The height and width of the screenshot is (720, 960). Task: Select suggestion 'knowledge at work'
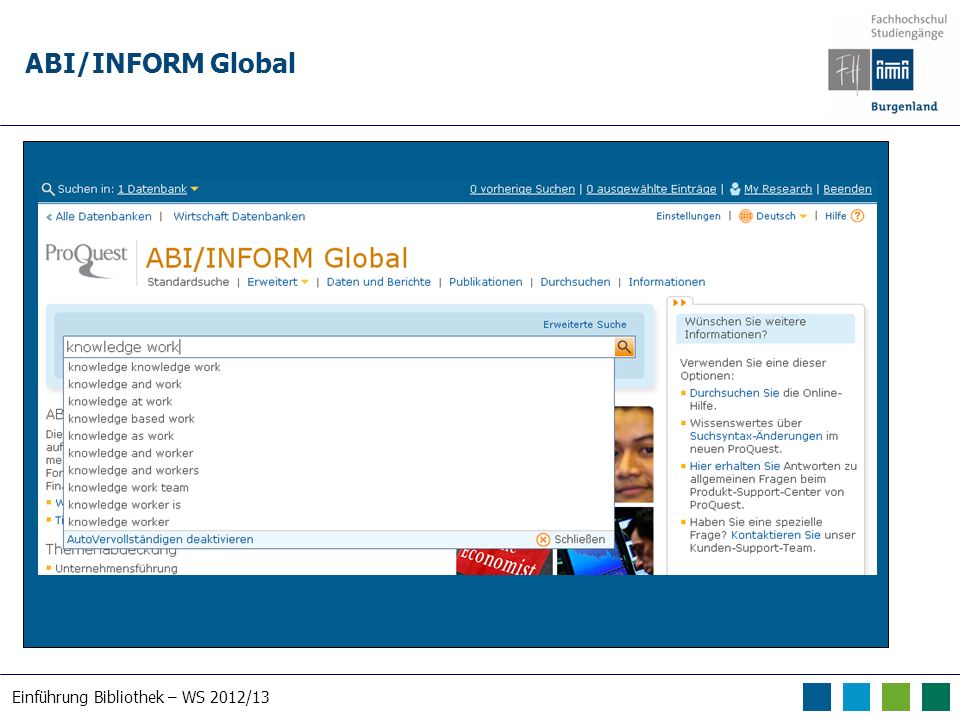339,401
